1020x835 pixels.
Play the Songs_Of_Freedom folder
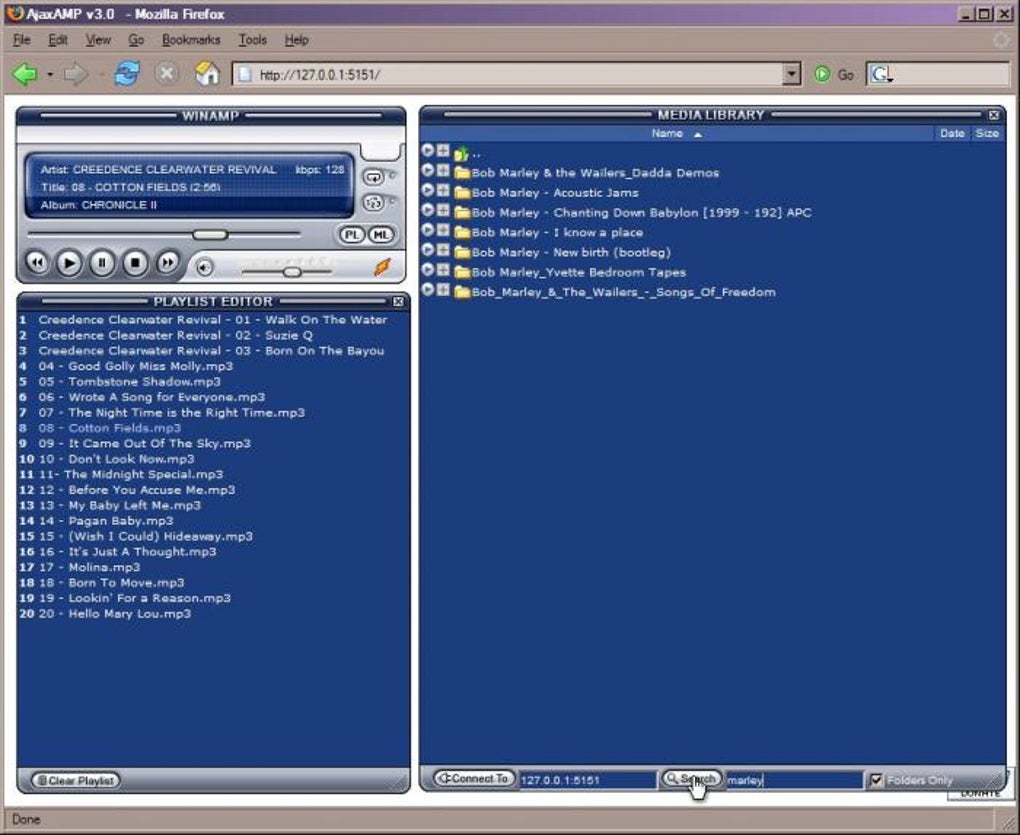tap(427, 289)
